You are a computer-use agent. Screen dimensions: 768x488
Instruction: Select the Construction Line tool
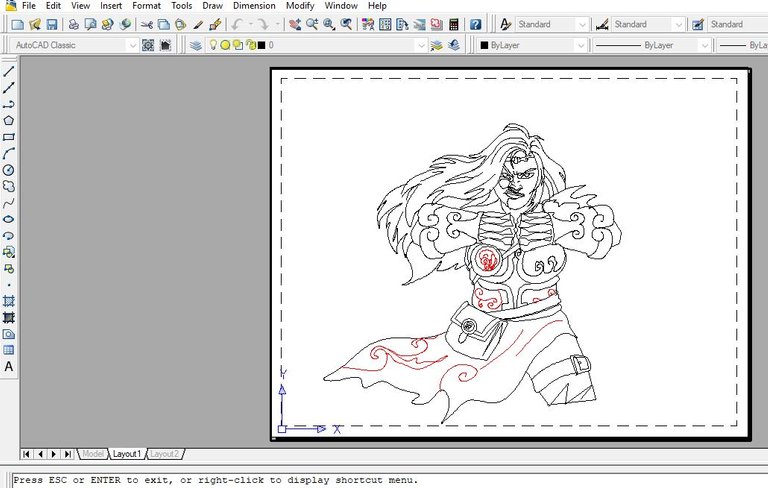coord(9,88)
